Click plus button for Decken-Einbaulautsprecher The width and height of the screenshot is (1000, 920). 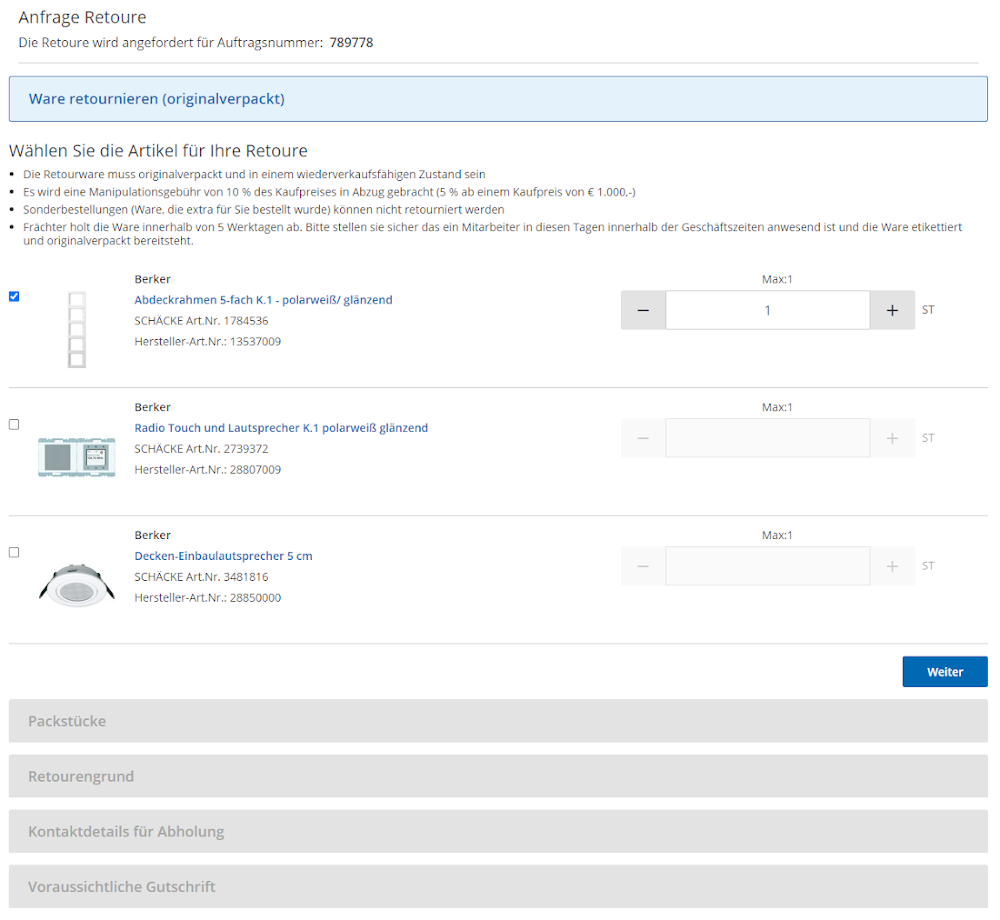[x=892, y=566]
